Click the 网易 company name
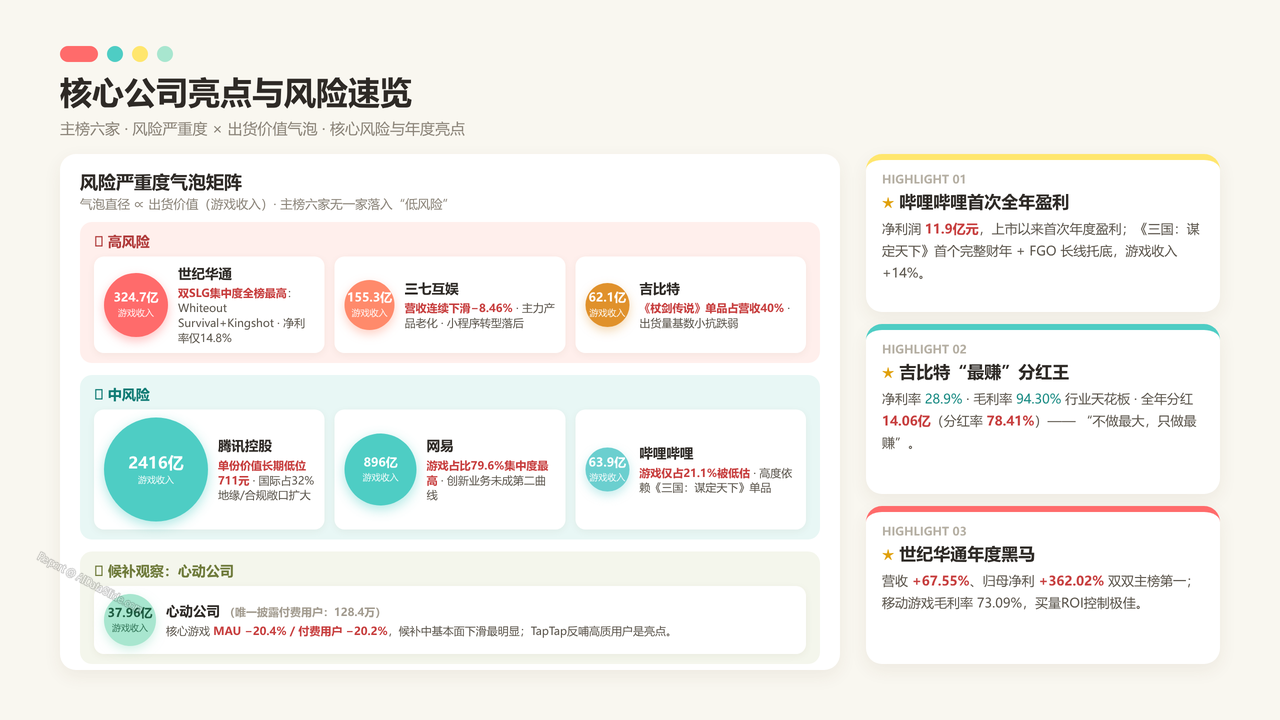The image size is (1280, 720). (440, 446)
